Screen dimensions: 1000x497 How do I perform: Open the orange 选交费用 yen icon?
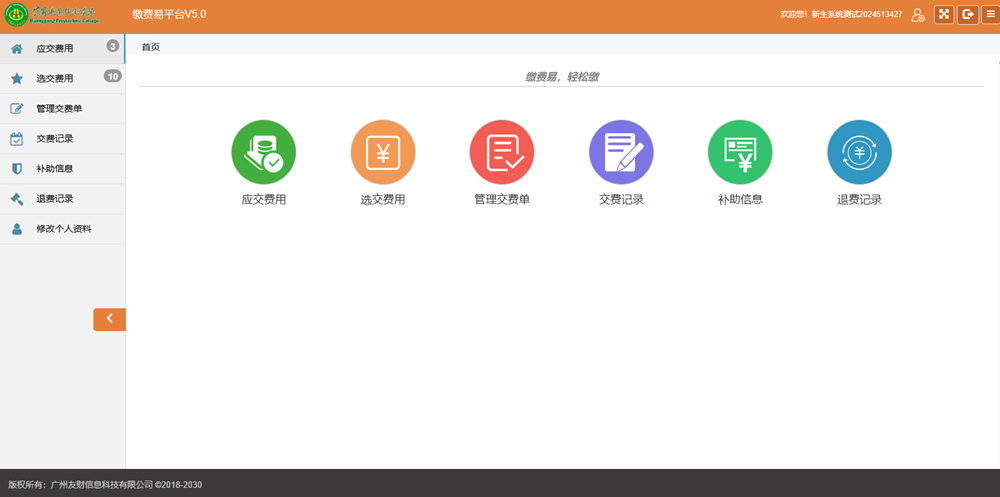(382, 152)
